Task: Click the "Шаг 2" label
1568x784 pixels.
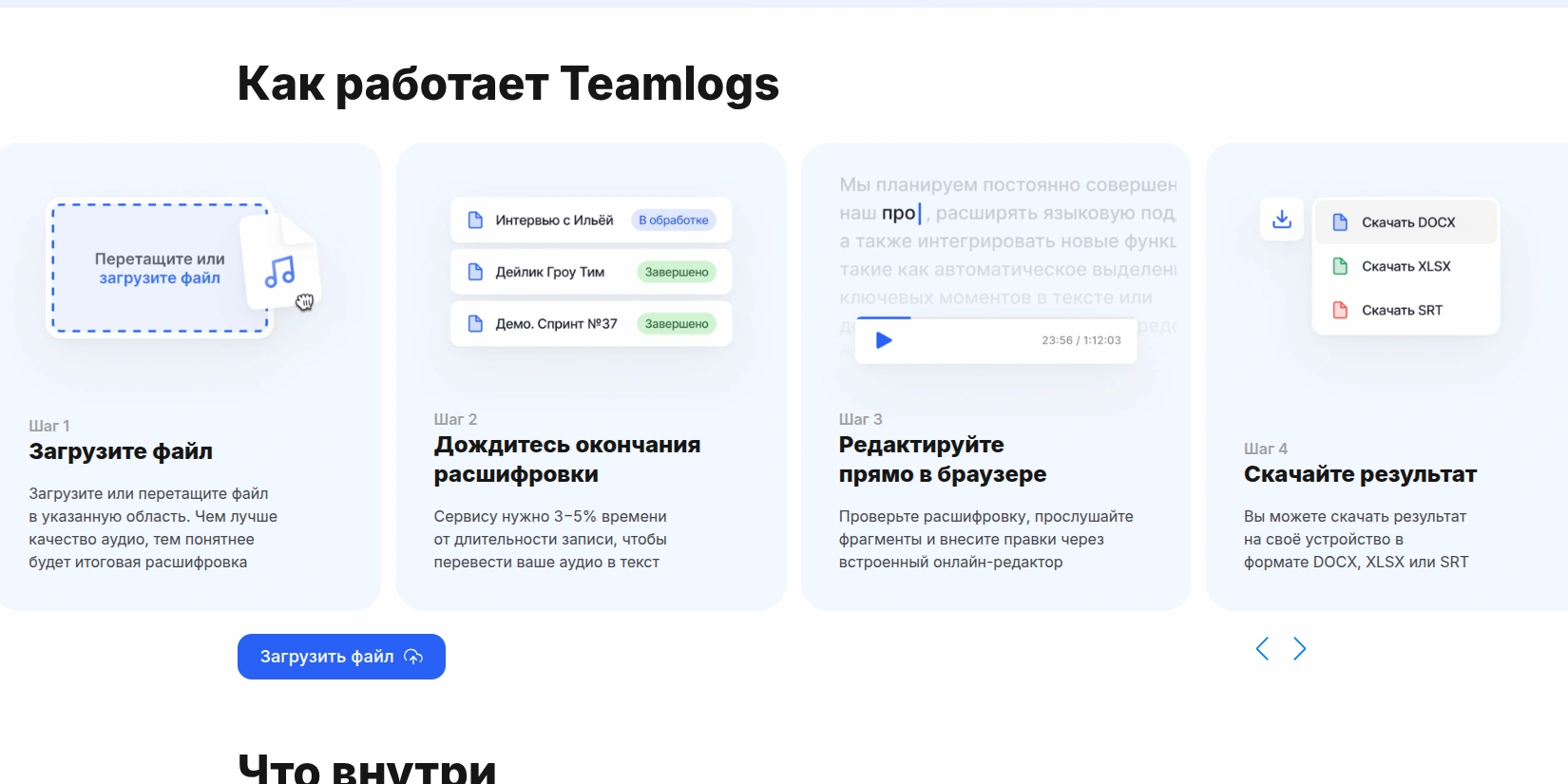Action: click(455, 419)
